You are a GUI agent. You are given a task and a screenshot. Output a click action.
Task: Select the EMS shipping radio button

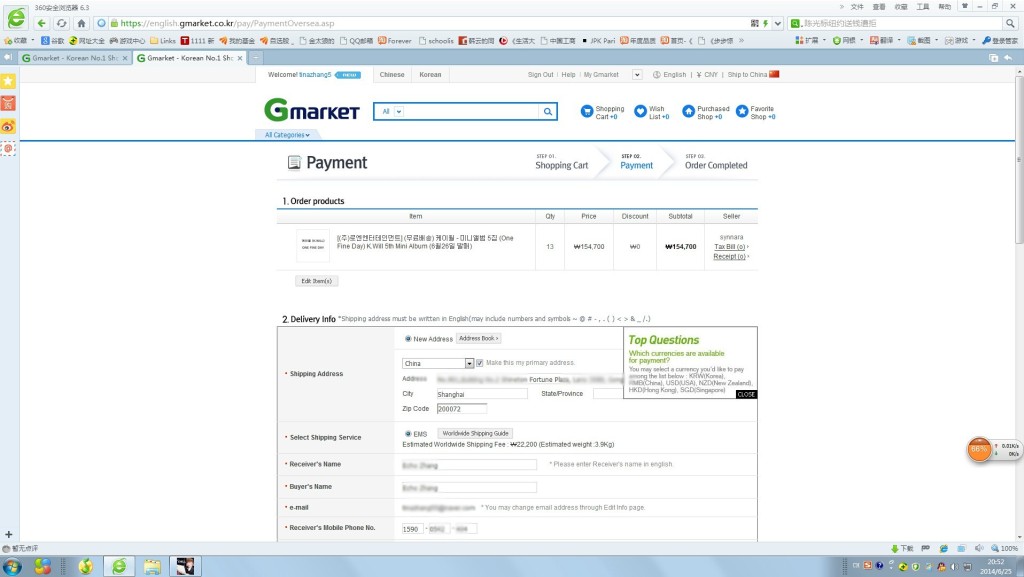(x=408, y=434)
